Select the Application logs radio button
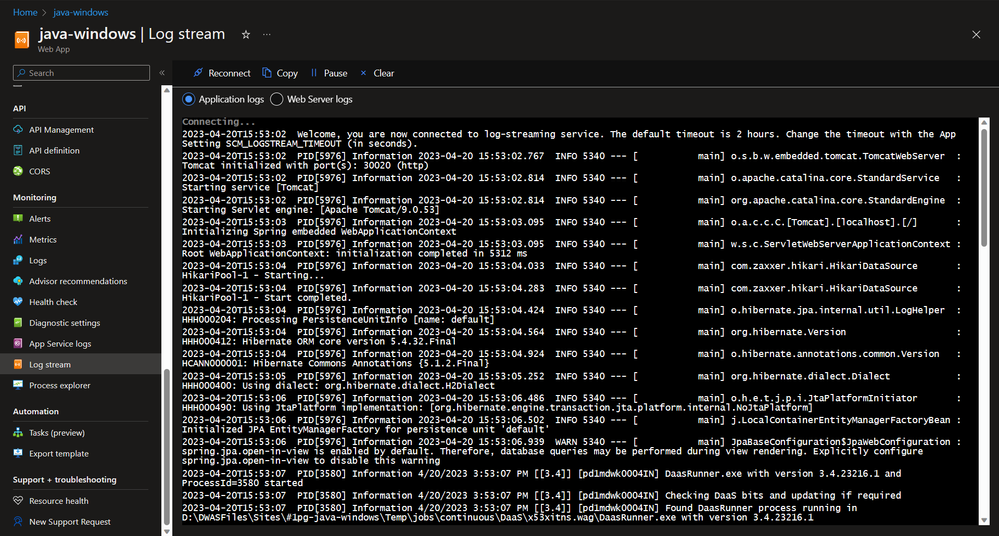999x536 pixels. pyautogui.click(x=189, y=99)
